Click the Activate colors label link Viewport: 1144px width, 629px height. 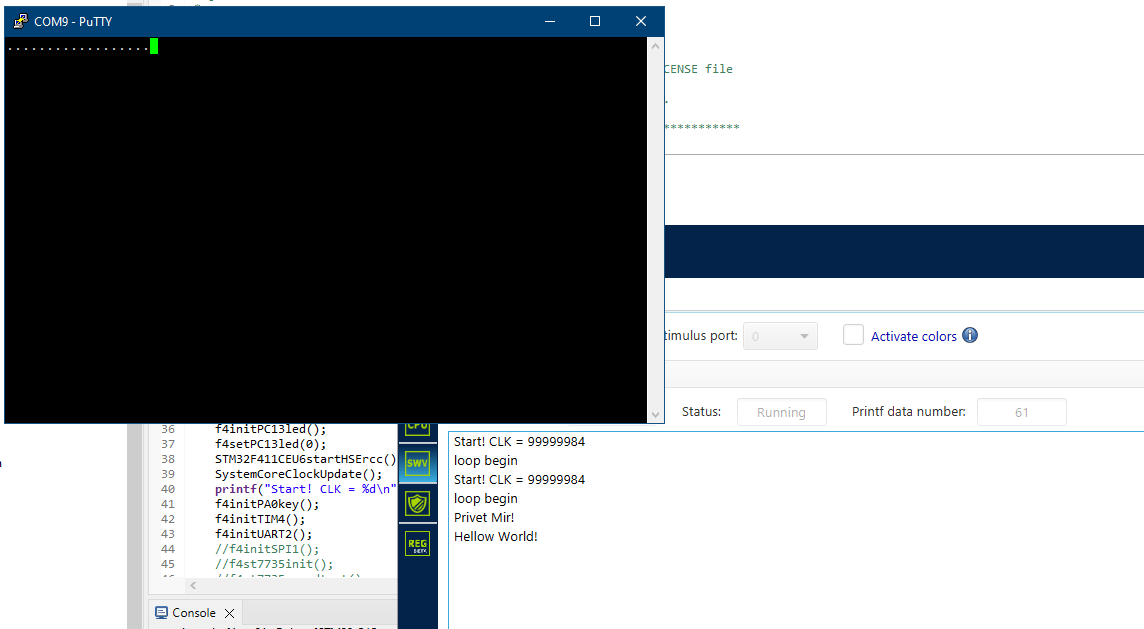[x=913, y=336]
